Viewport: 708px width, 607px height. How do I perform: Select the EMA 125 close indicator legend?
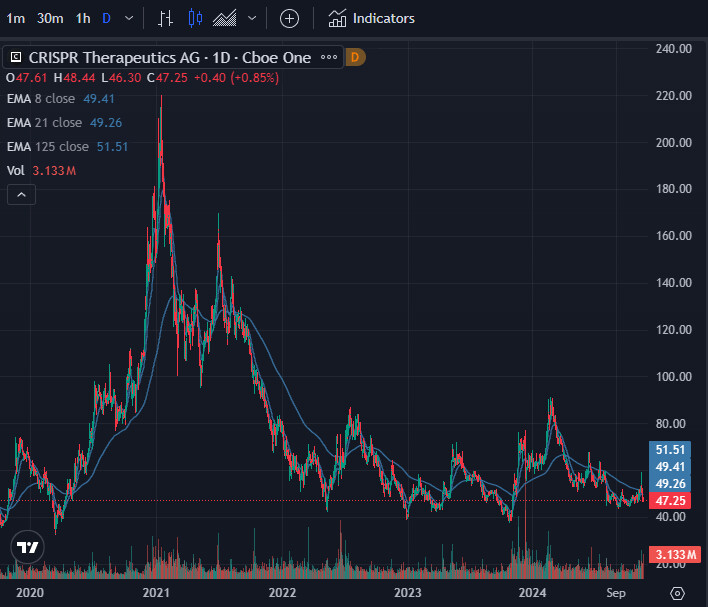coord(48,147)
